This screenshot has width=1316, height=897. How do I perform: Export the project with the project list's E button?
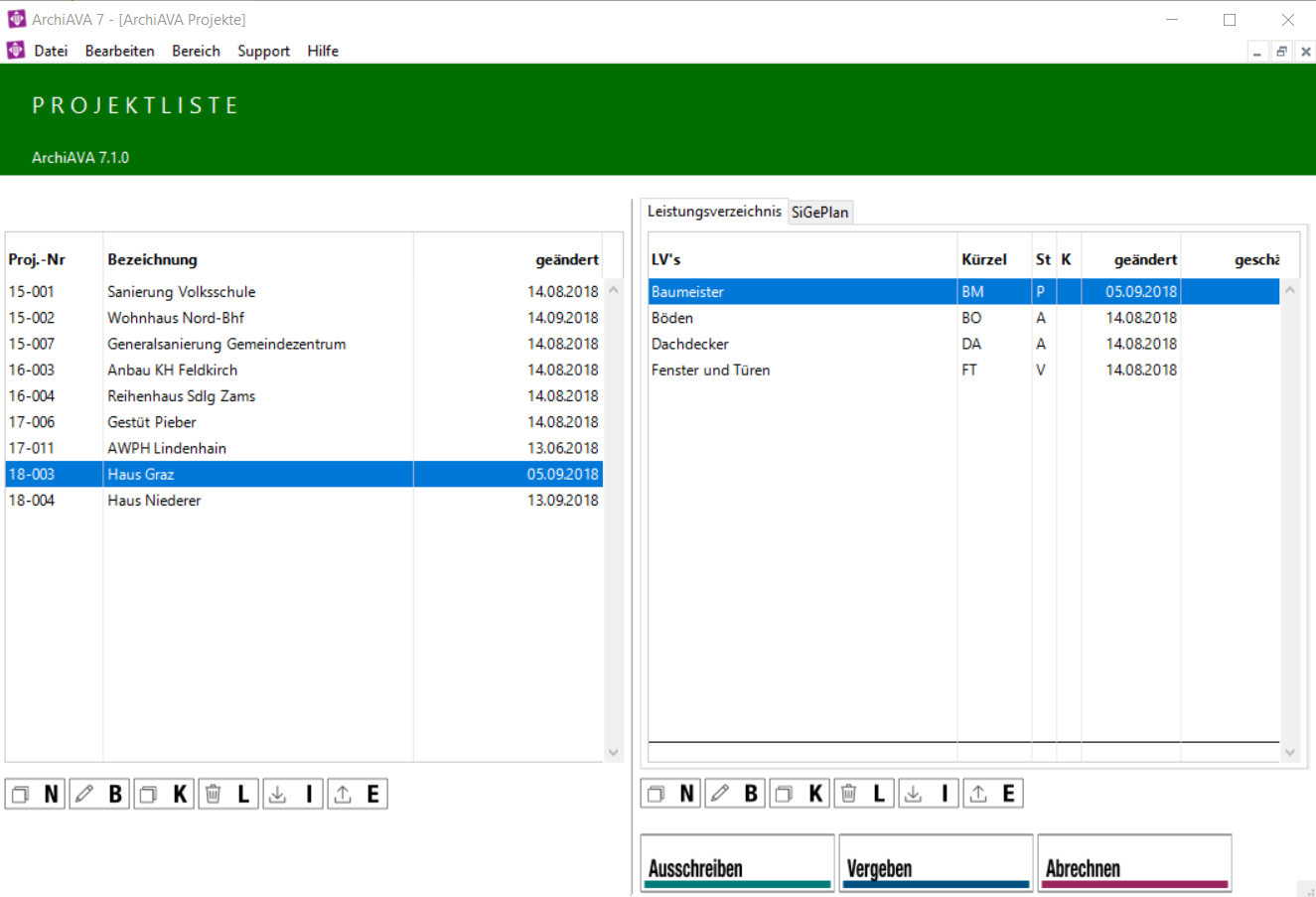point(358,794)
